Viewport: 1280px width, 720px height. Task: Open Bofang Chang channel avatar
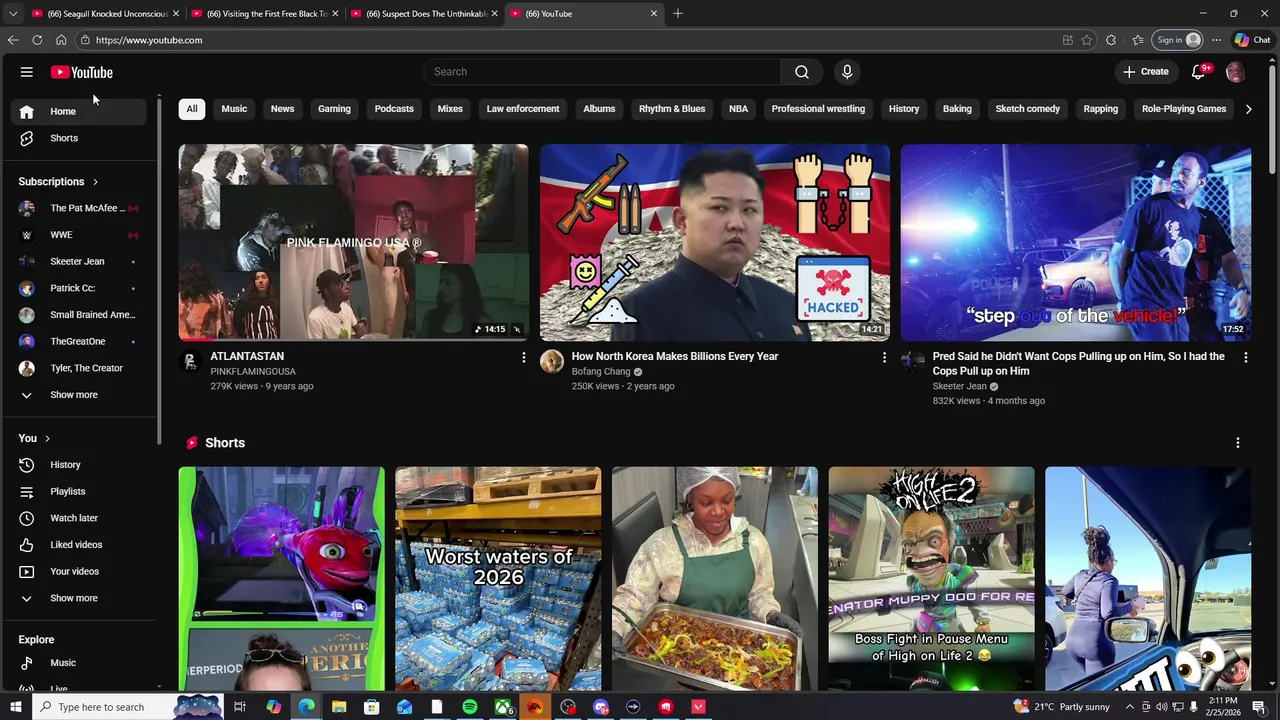point(552,362)
